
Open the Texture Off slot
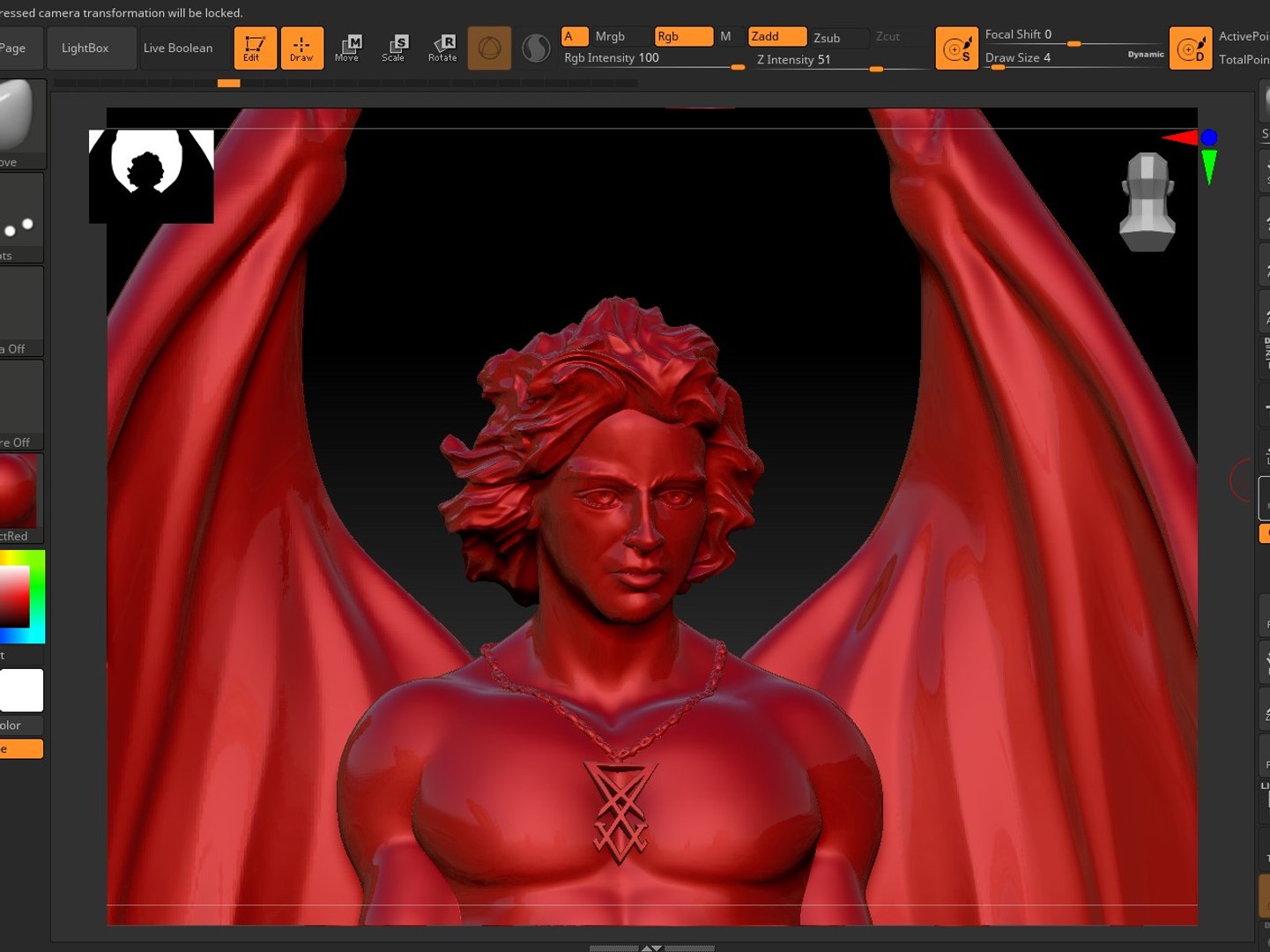click(x=19, y=405)
